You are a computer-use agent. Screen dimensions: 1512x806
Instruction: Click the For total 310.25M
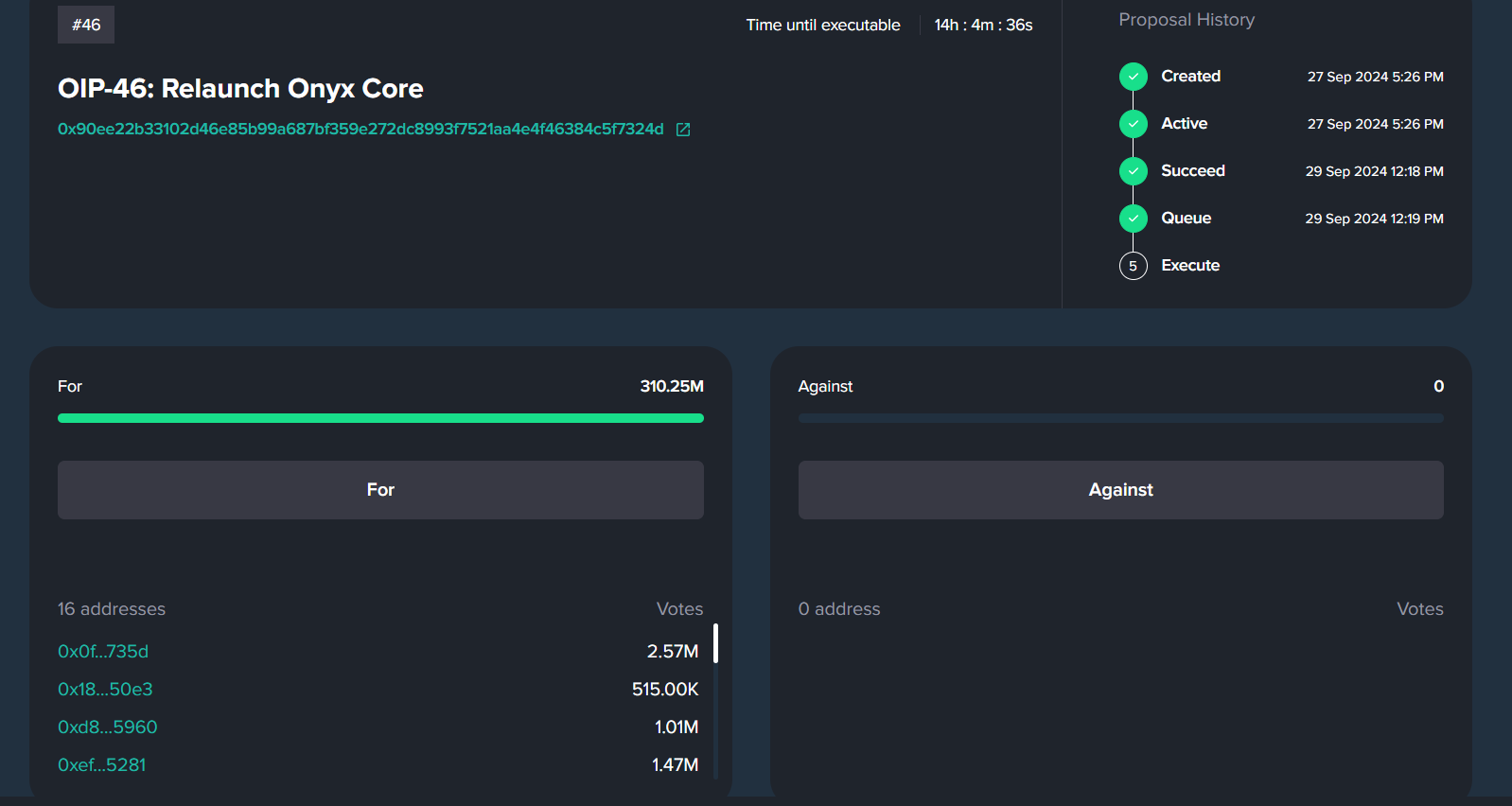[x=672, y=386]
